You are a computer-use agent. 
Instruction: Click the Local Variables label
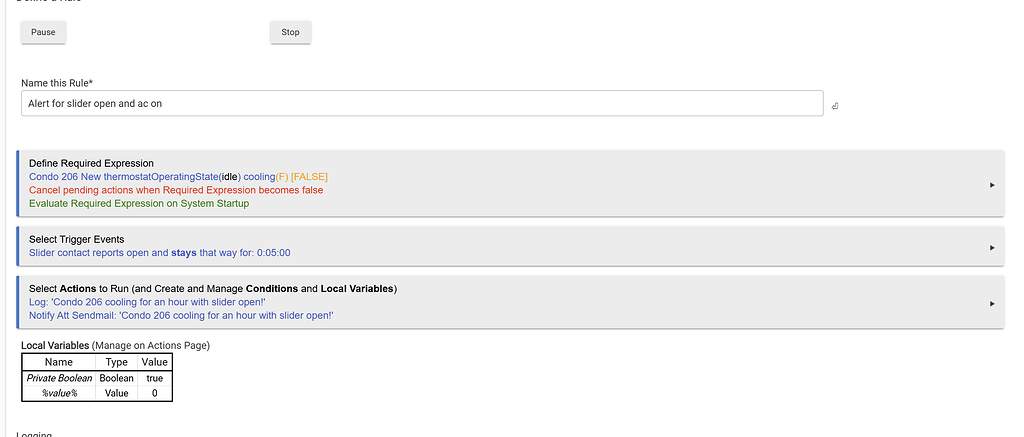[x=55, y=345]
